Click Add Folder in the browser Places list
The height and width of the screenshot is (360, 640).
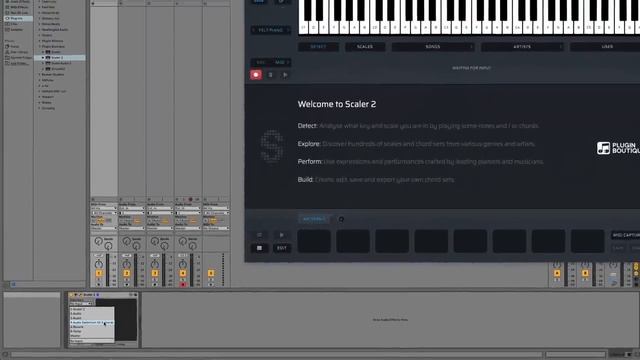pos(17,64)
